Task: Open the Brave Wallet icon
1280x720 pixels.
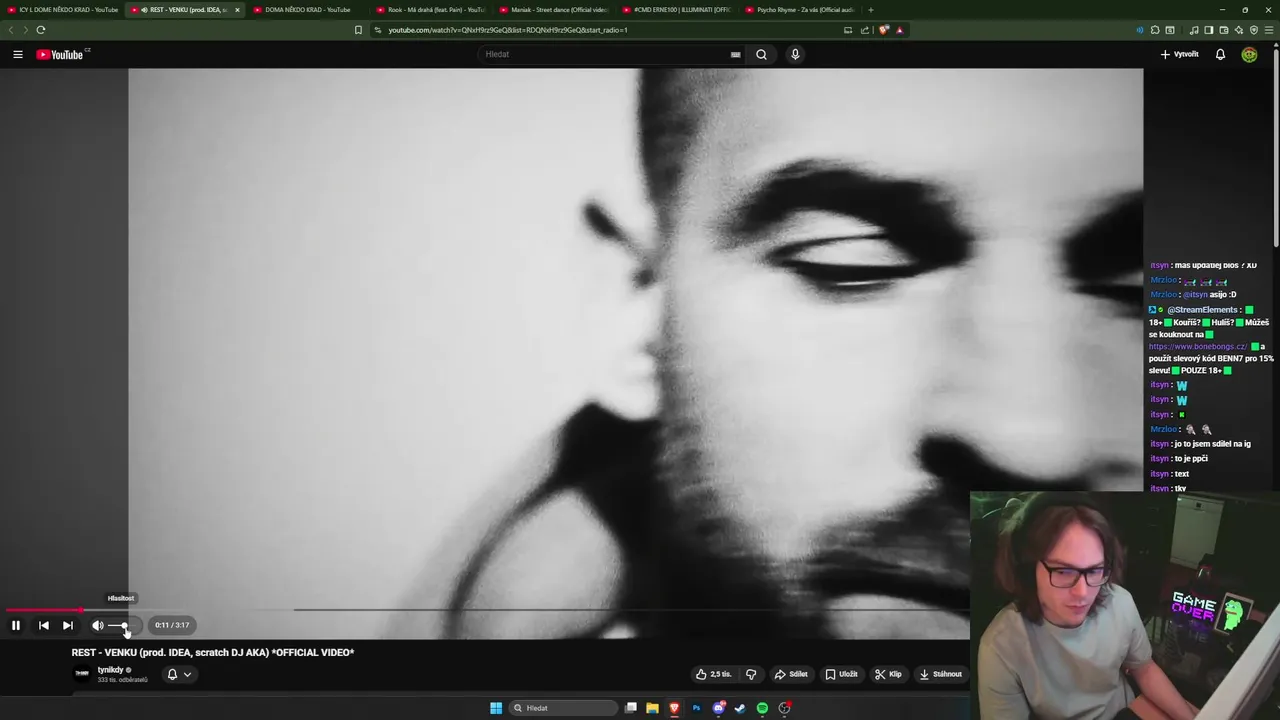Action: click(1224, 30)
